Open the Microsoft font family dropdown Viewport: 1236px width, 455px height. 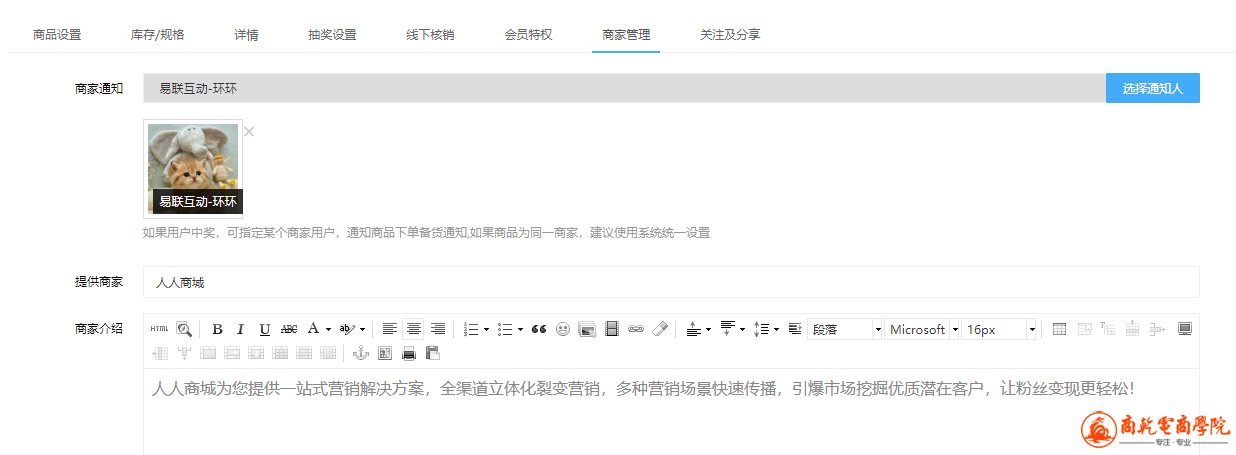coord(922,329)
